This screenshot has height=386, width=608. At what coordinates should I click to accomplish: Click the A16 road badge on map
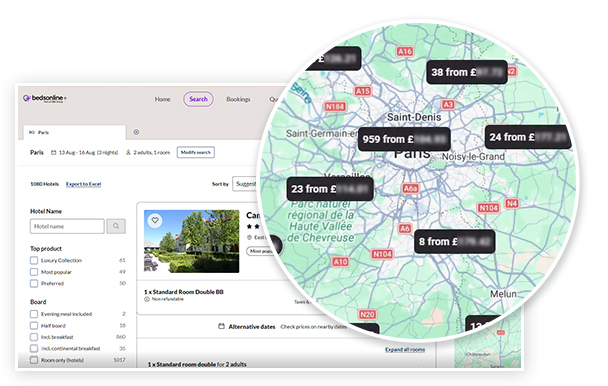(405, 51)
